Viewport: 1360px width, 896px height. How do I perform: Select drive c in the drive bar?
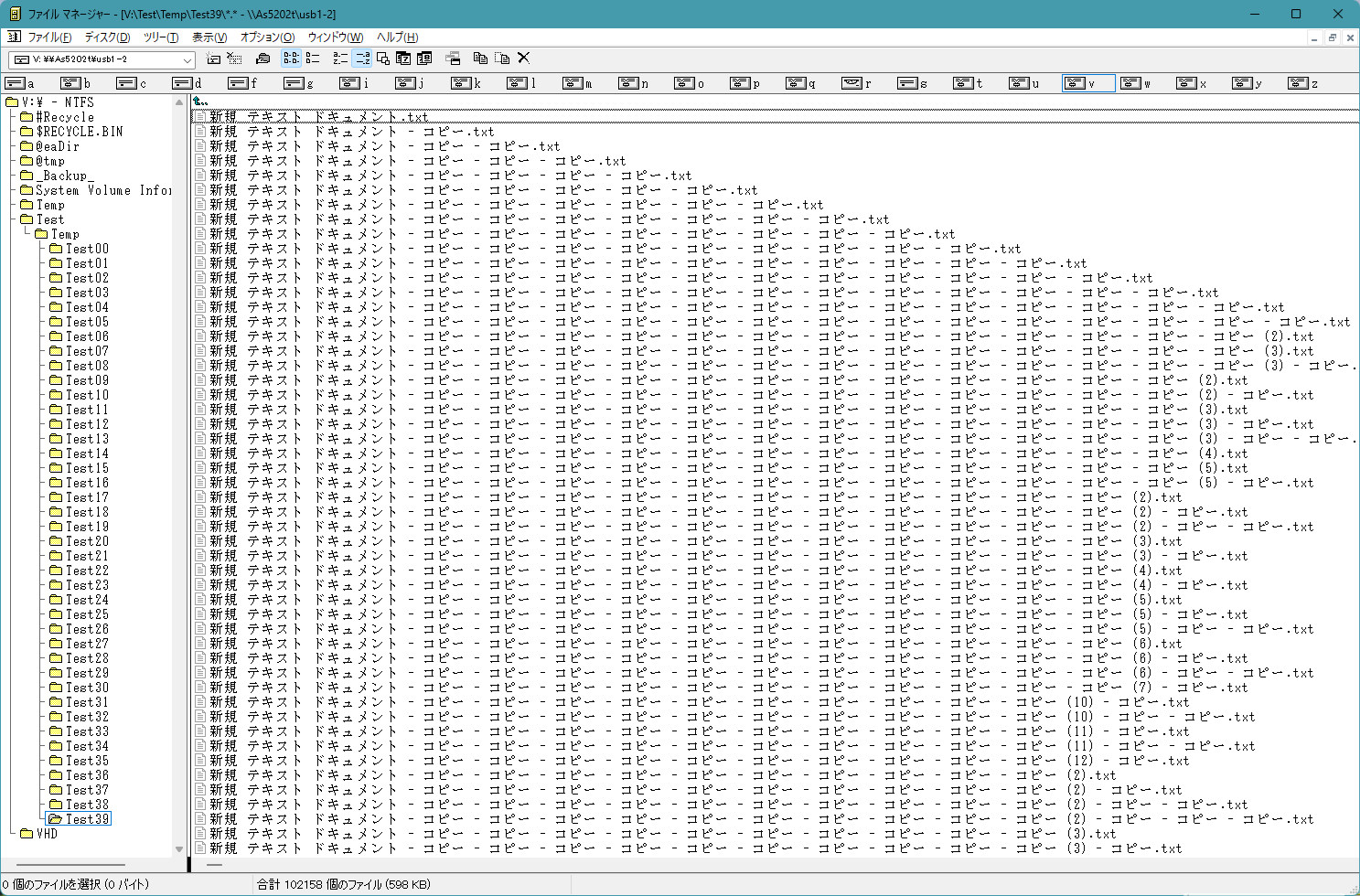pos(132,83)
